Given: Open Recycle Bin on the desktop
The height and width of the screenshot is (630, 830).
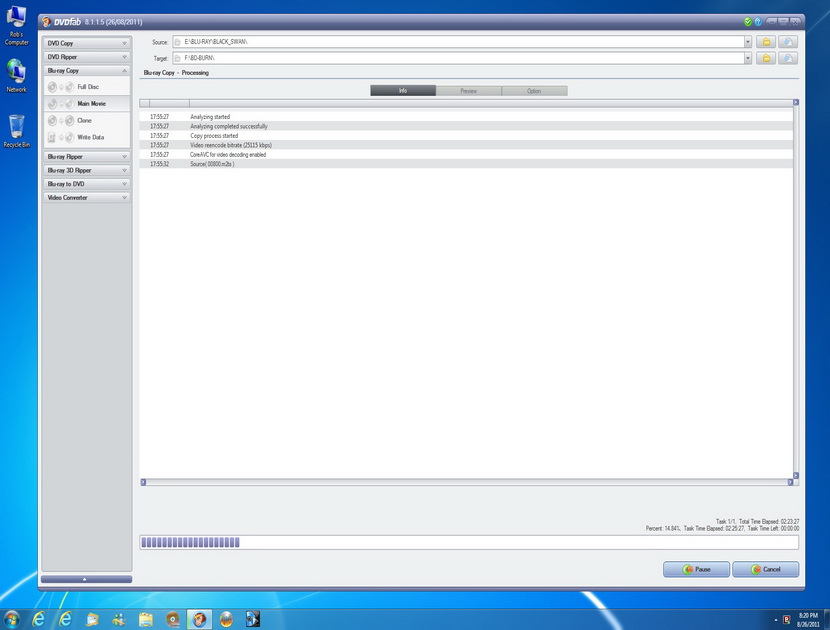Looking at the screenshot, I should click(x=16, y=129).
